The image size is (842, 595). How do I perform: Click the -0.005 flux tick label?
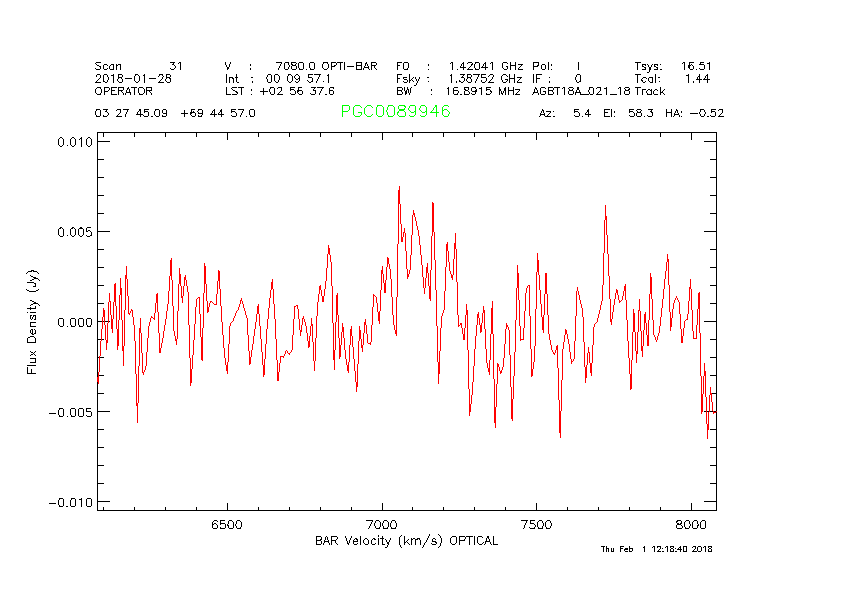pos(69,412)
